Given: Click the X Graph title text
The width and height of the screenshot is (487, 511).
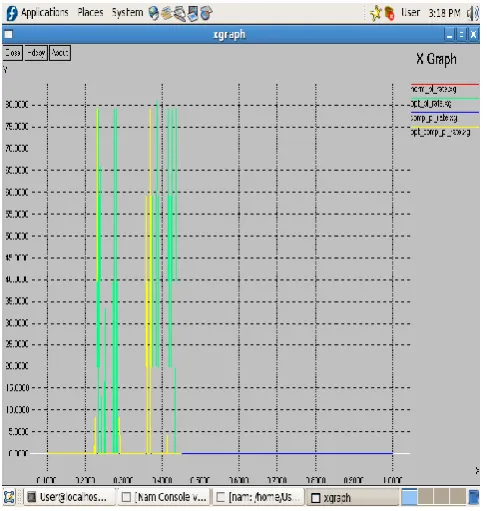Looking at the screenshot, I should (436, 59).
